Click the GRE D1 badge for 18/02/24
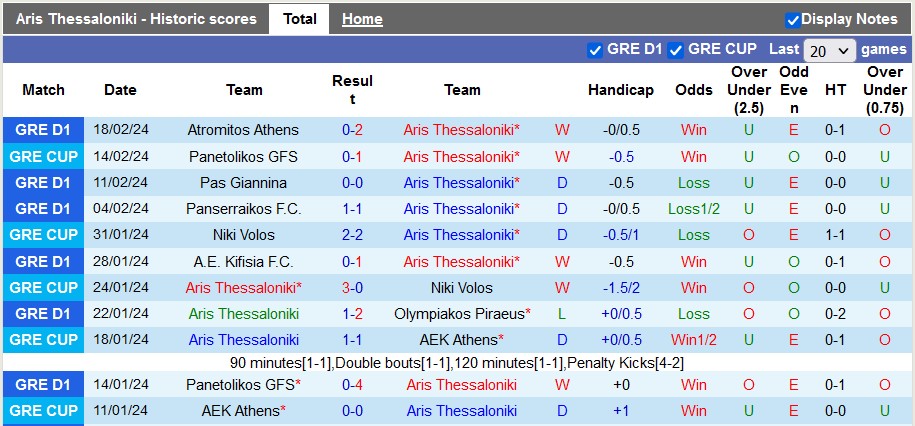Screen dimensions: 915x426 (x=43, y=130)
